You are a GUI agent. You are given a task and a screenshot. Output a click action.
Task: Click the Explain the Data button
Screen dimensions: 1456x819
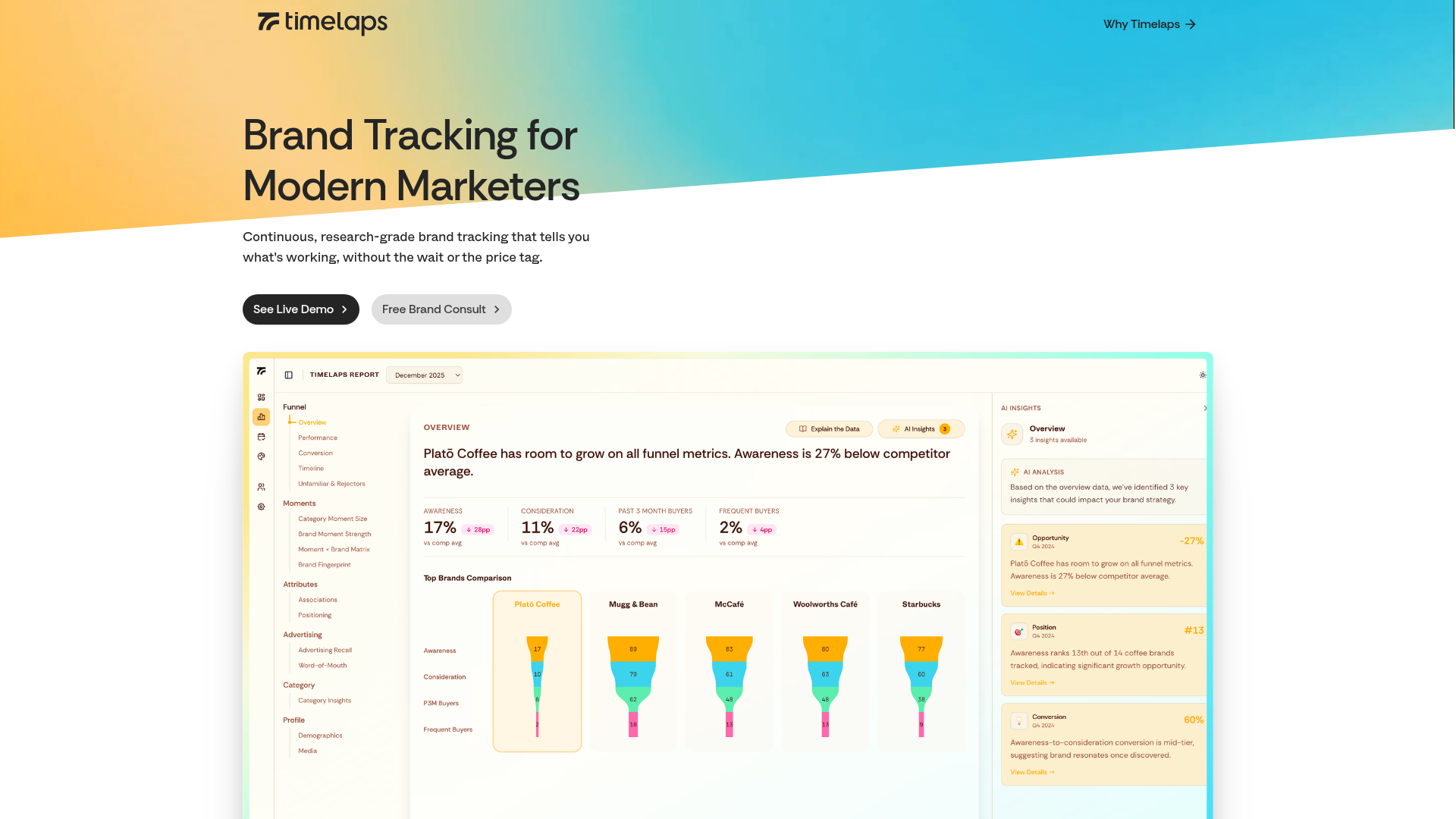pyautogui.click(x=829, y=428)
